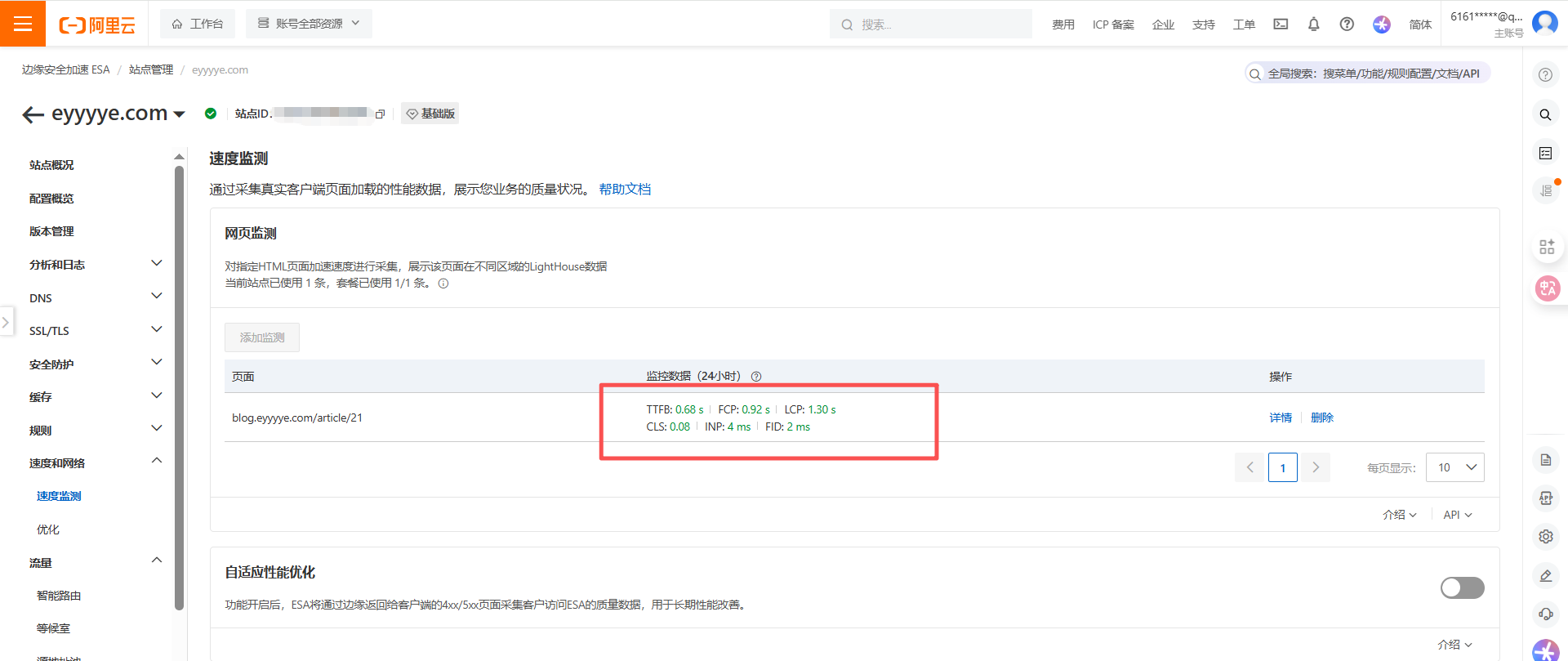
Task: Click 删除 to remove monitored page
Action: click(x=1321, y=418)
